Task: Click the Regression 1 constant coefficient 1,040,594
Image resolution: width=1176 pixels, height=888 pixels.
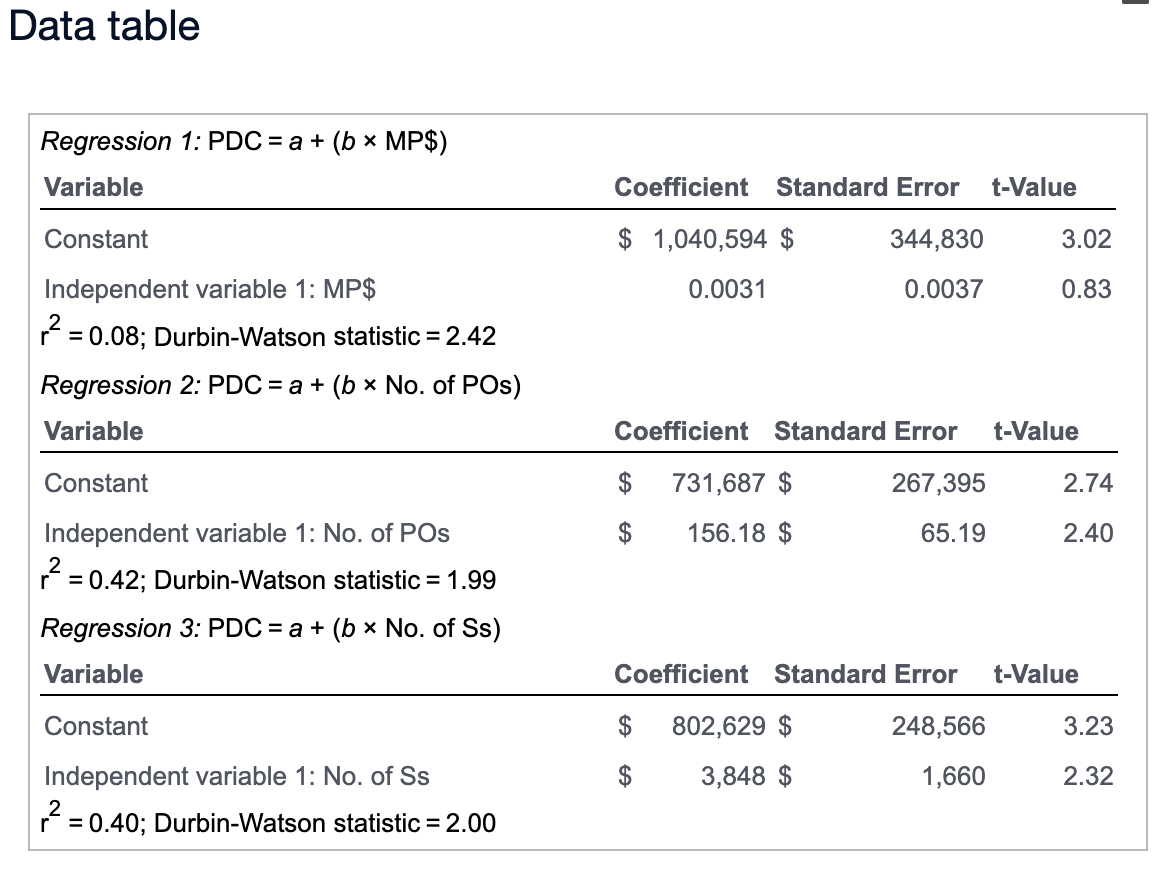Action: (710, 239)
